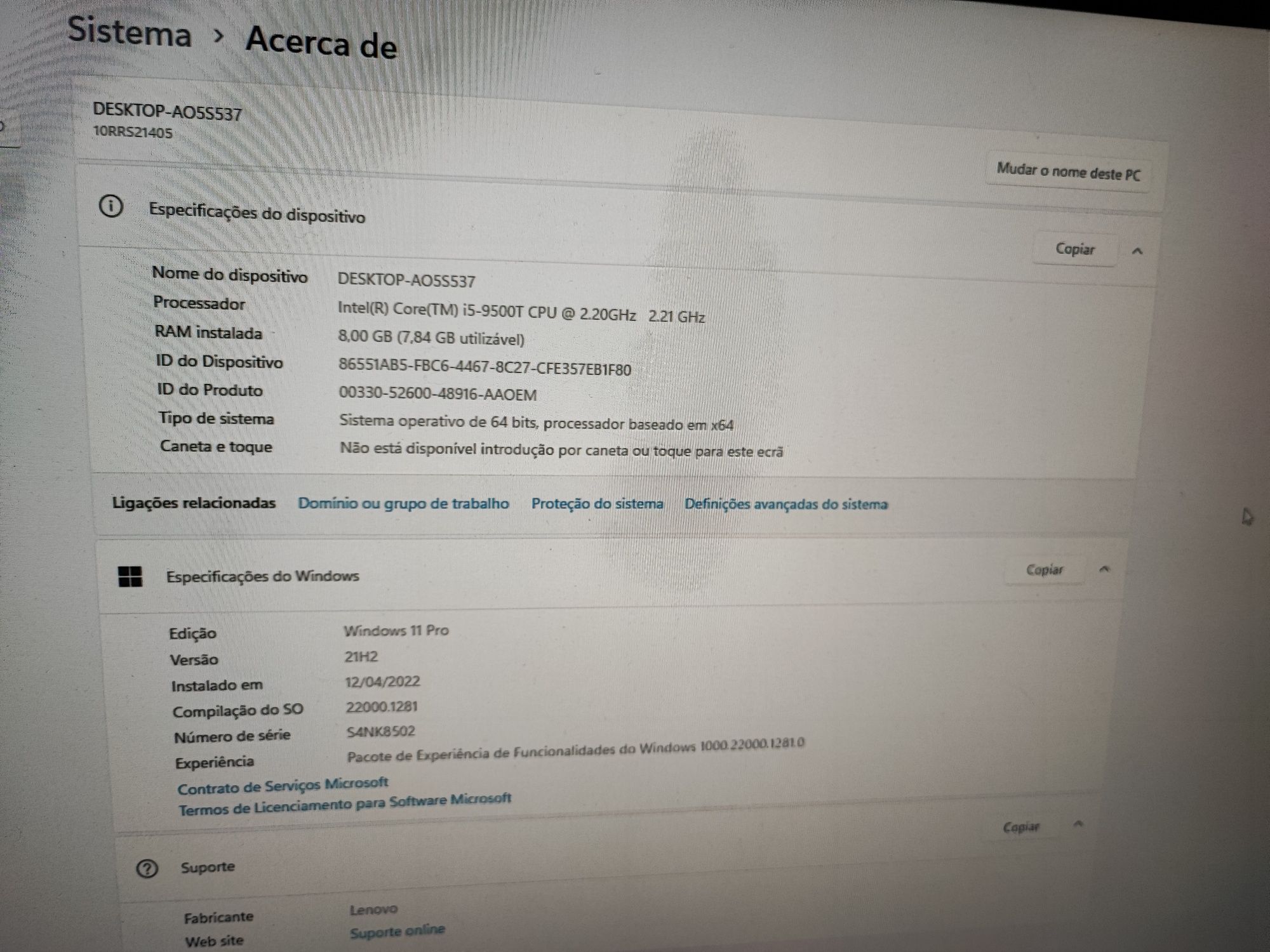Collapse the Especificações do dispositivo section
The image size is (1270, 952).
[1137, 251]
